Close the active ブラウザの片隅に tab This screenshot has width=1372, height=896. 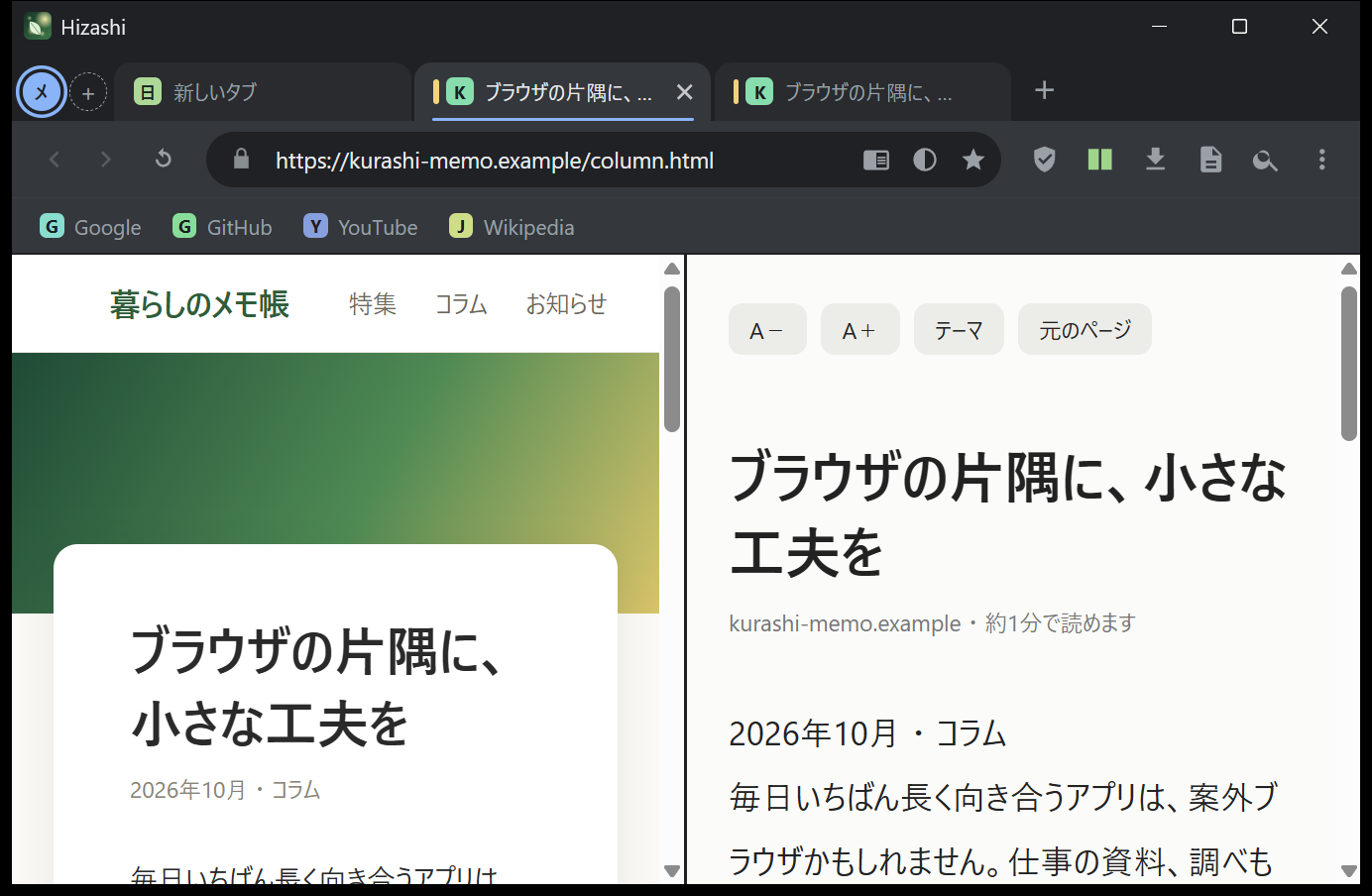coord(684,92)
